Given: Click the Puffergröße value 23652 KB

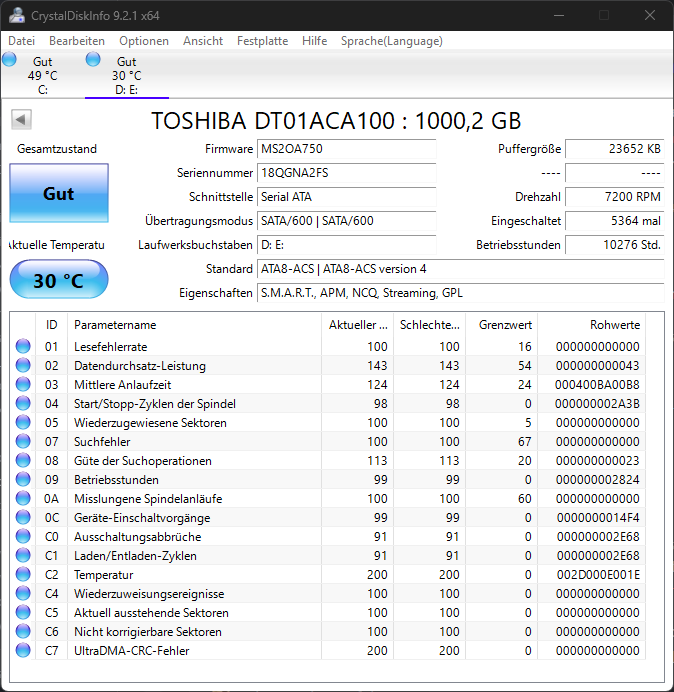Looking at the screenshot, I should [614, 149].
